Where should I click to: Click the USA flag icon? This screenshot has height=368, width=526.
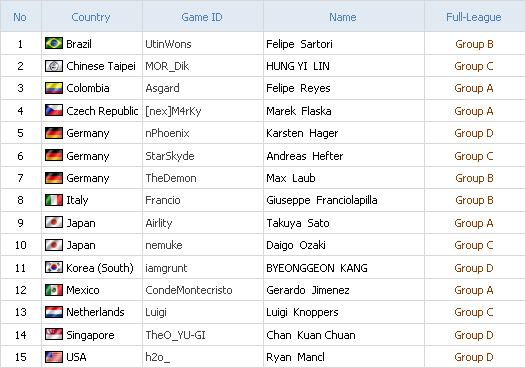point(54,357)
